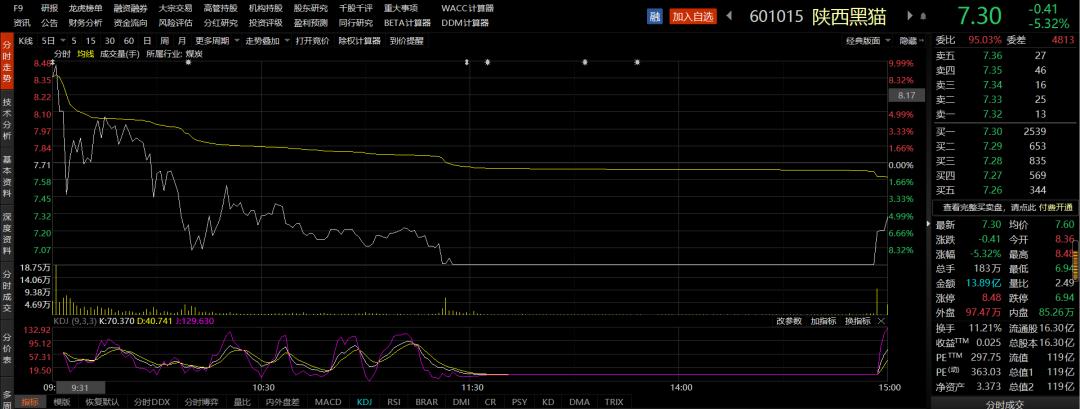
Task: Click 加指标 to add an indicator
Action: coord(822,321)
